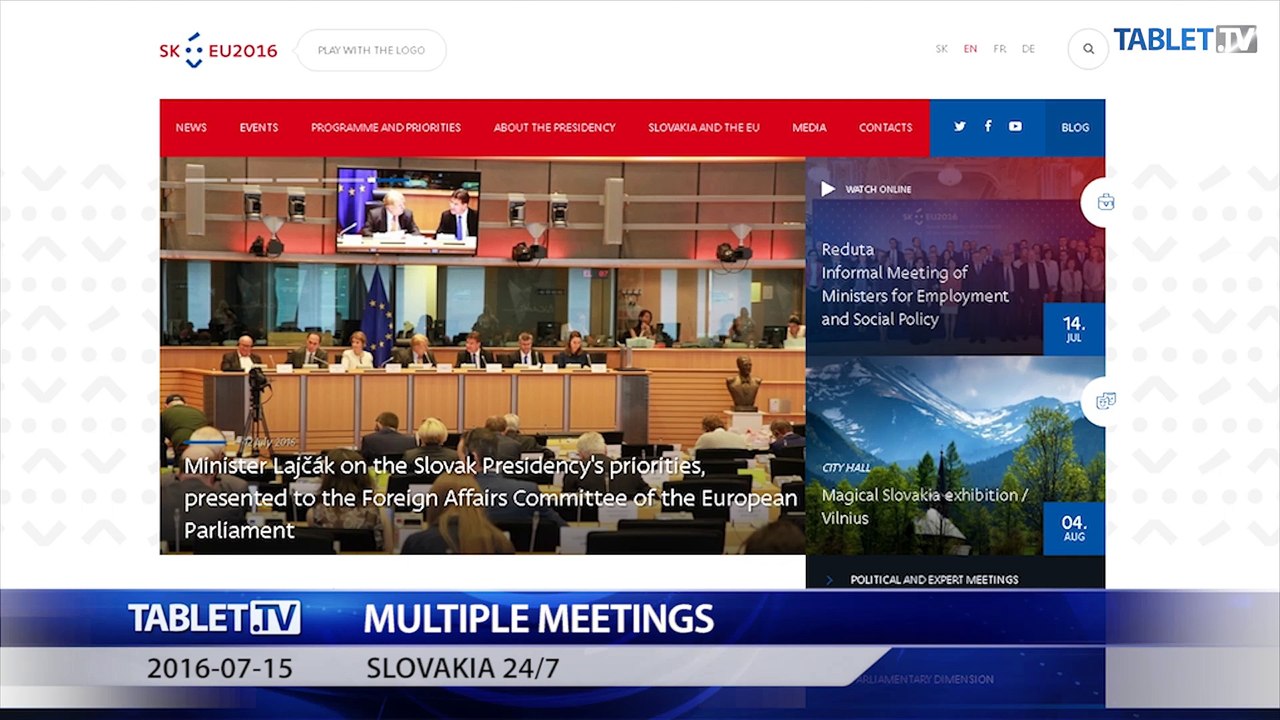Click the Watch Online play icon

click(828, 188)
